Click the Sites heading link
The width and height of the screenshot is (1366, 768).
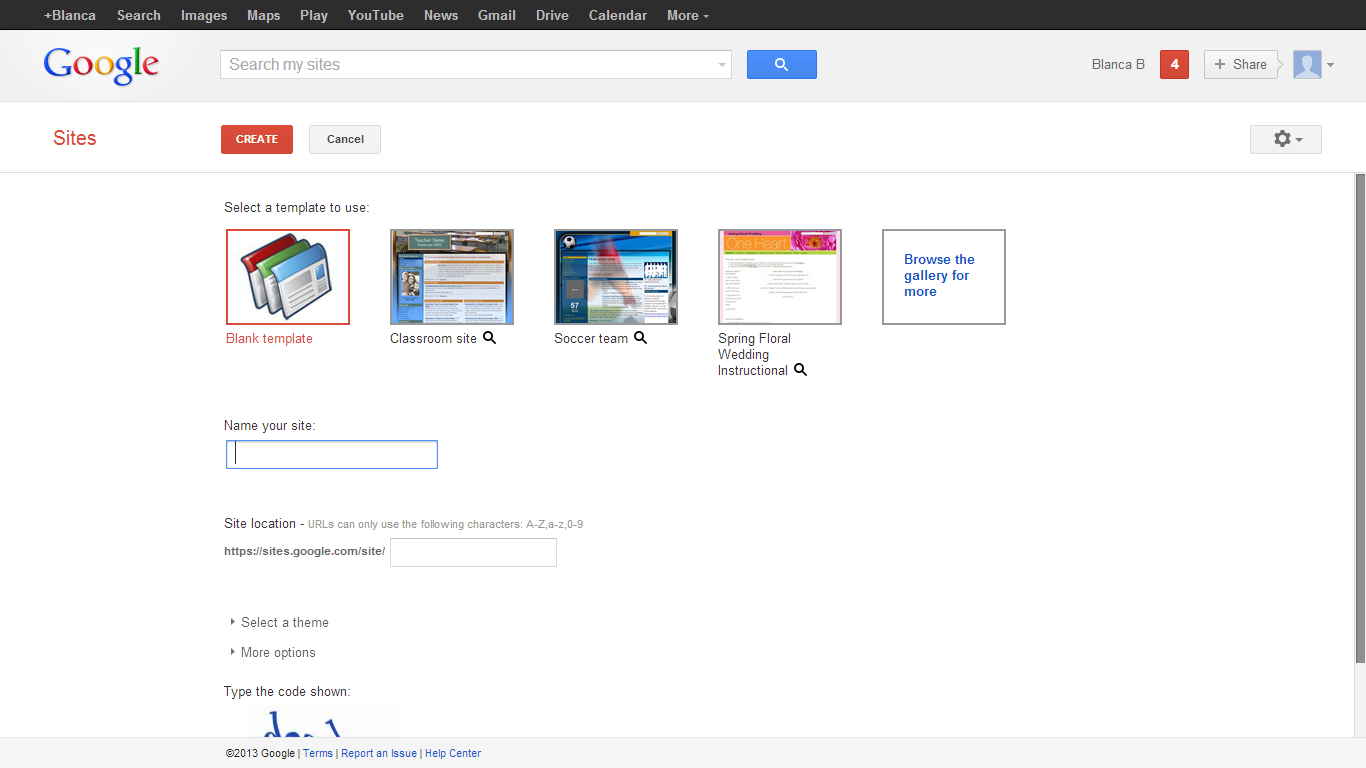[75, 138]
